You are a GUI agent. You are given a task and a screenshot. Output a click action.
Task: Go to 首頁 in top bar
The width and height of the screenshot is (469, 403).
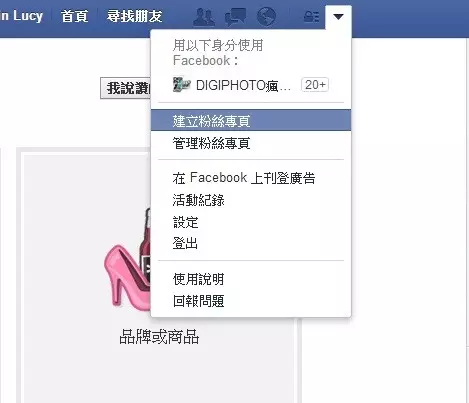[x=74, y=16]
